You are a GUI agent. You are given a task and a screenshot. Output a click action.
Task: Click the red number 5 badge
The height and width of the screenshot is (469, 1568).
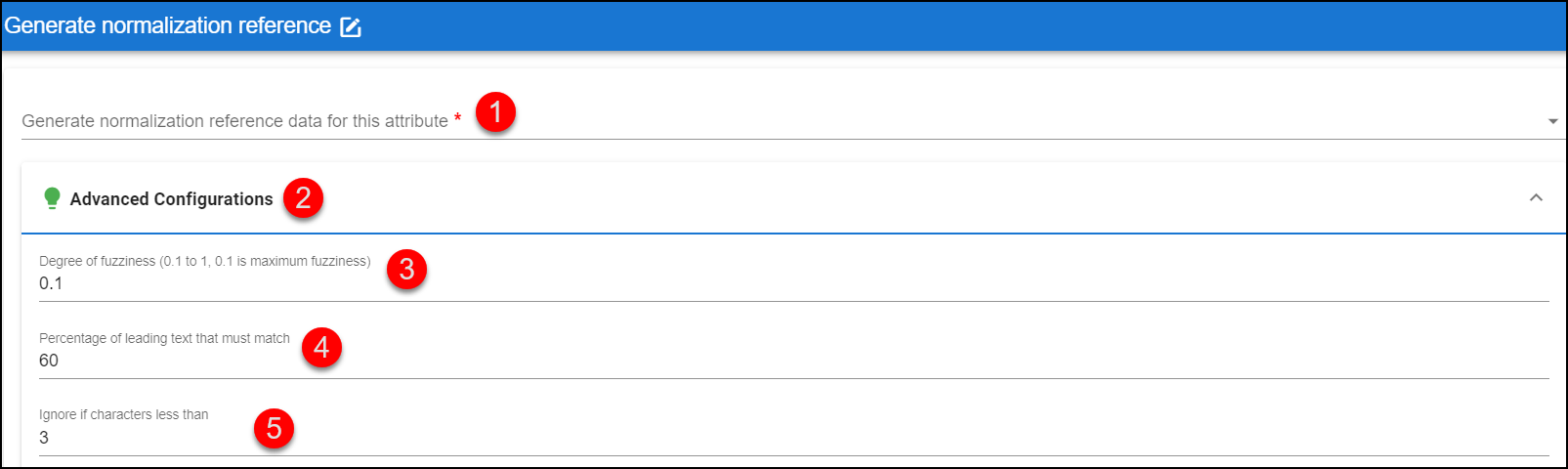[274, 428]
